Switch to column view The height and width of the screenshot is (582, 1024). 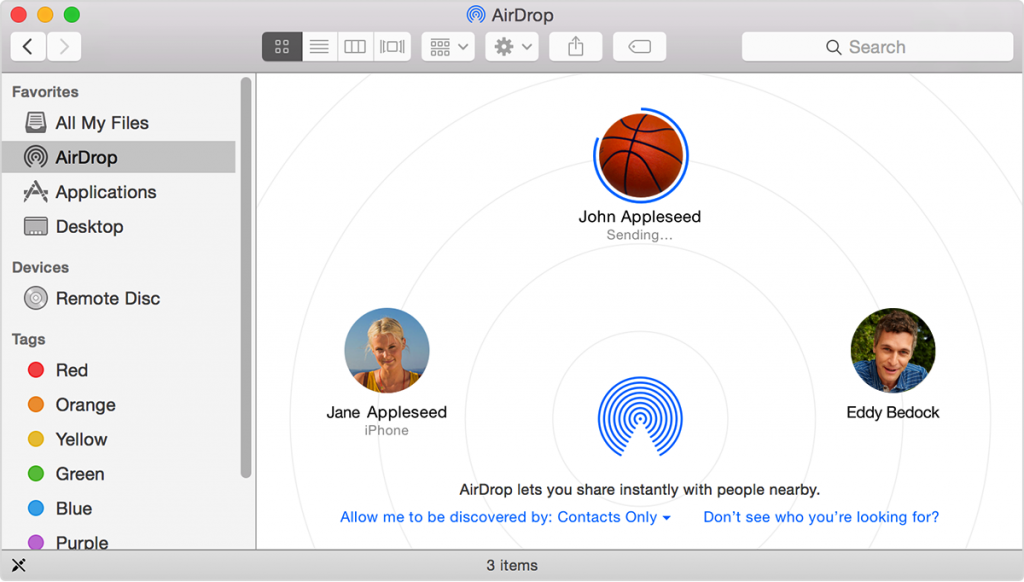[x=355, y=45]
